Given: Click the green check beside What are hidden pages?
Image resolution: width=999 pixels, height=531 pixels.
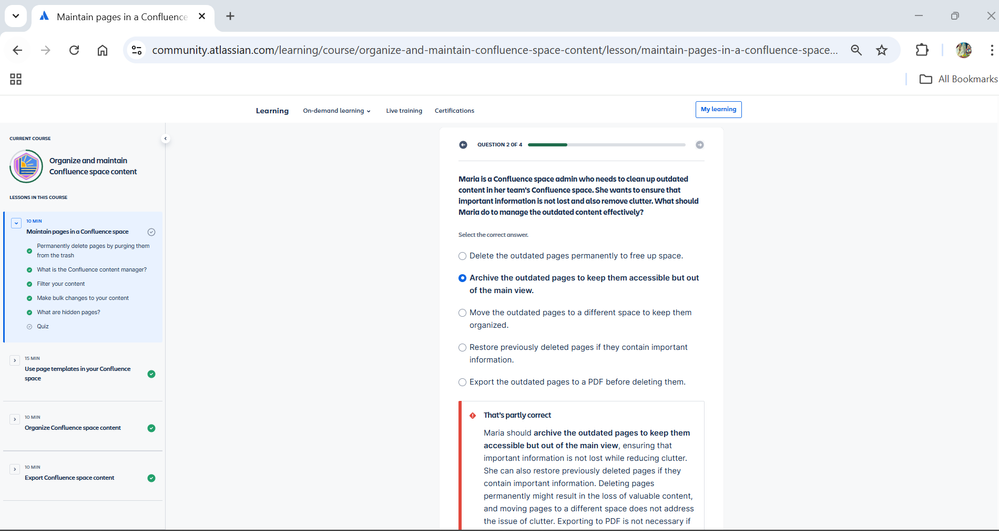Looking at the screenshot, I should (x=29, y=312).
